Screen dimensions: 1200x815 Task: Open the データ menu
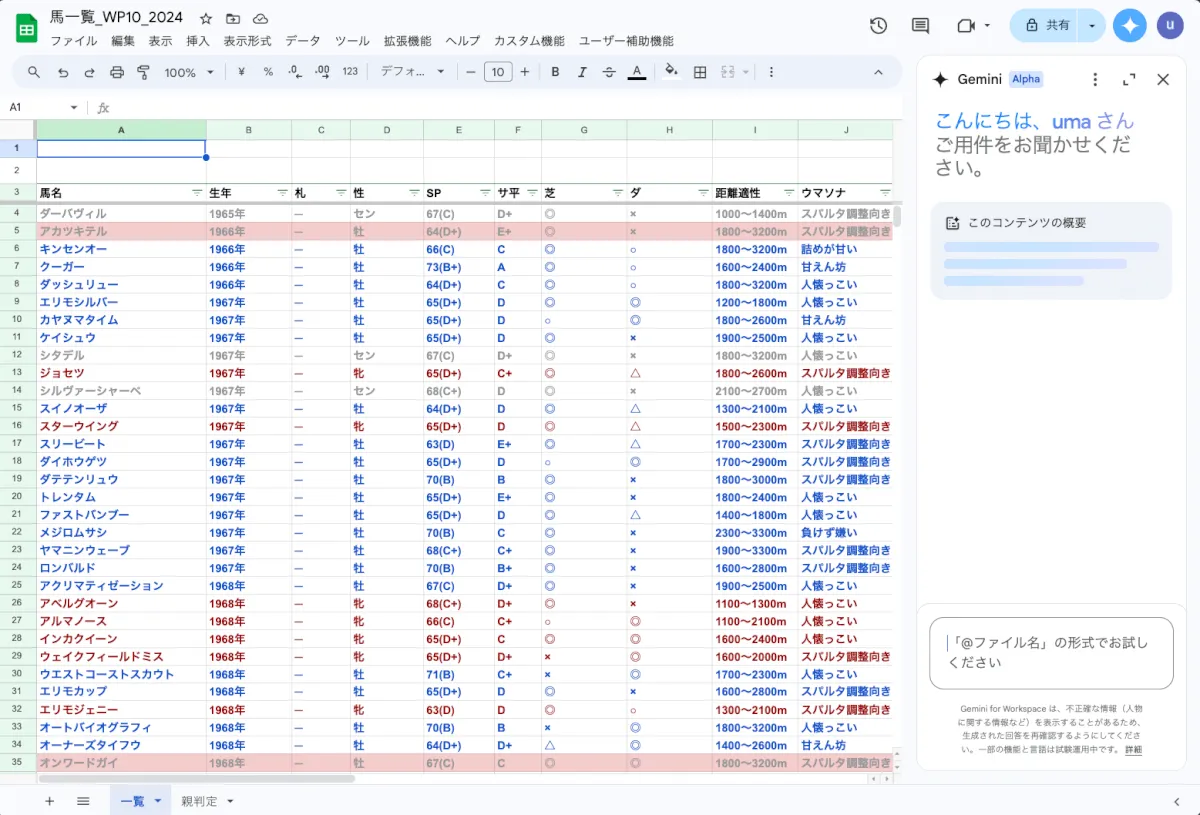[x=303, y=41]
